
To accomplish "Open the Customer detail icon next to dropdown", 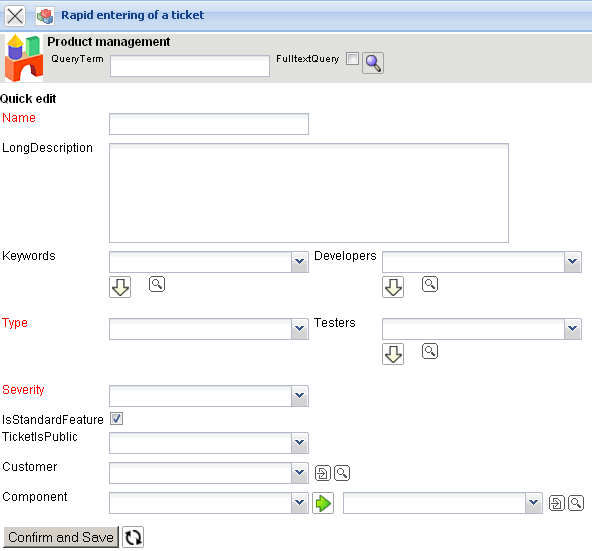I will pos(322,473).
